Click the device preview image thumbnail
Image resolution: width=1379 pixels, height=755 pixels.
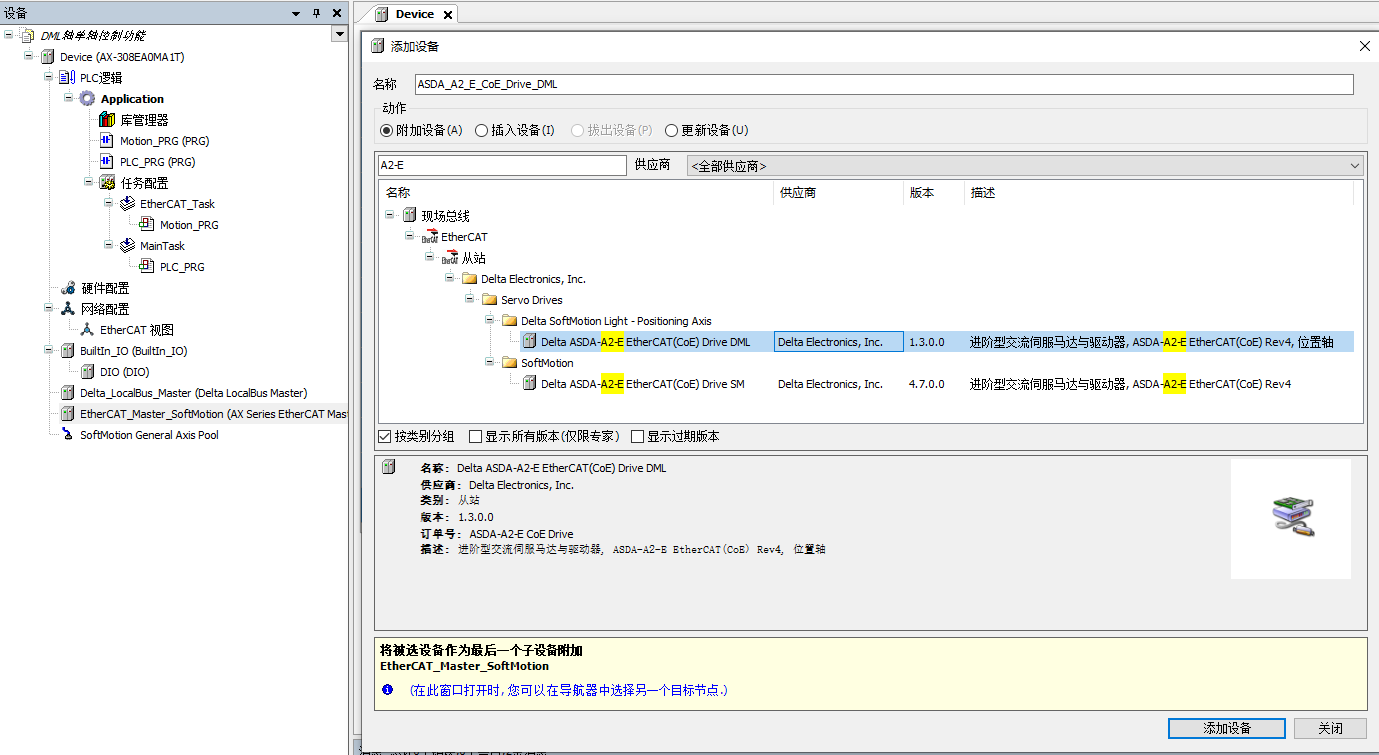coord(1291,519)
